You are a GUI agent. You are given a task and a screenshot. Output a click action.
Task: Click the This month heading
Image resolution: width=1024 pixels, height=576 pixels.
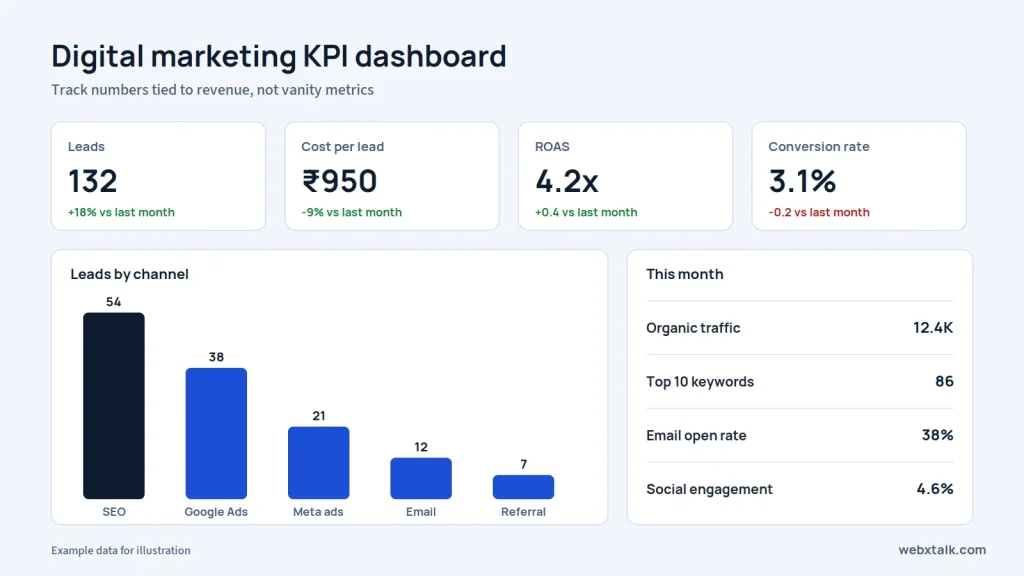[x=684, y=274]
